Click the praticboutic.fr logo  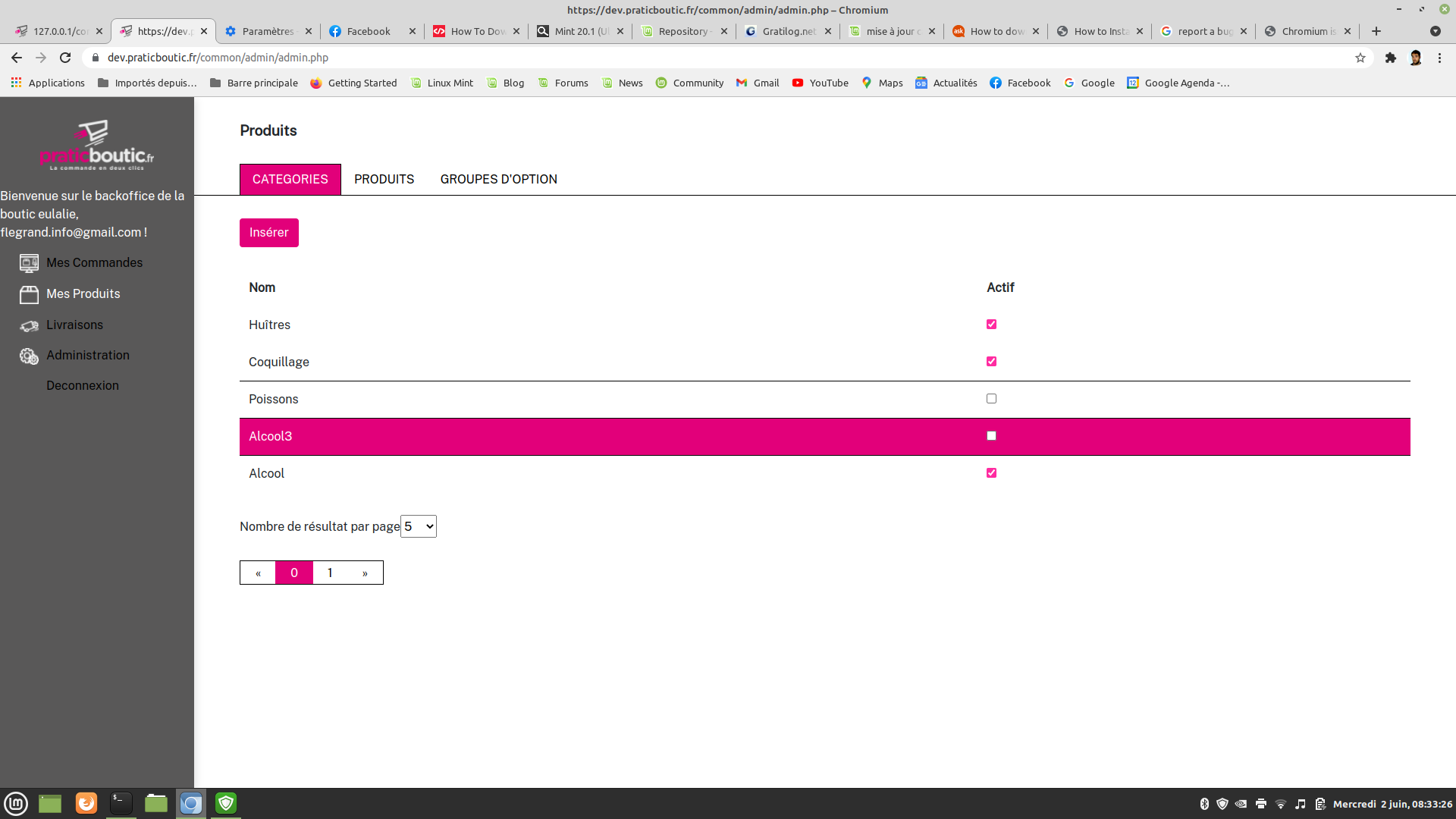pyautogui.click(x=97, y=146)
